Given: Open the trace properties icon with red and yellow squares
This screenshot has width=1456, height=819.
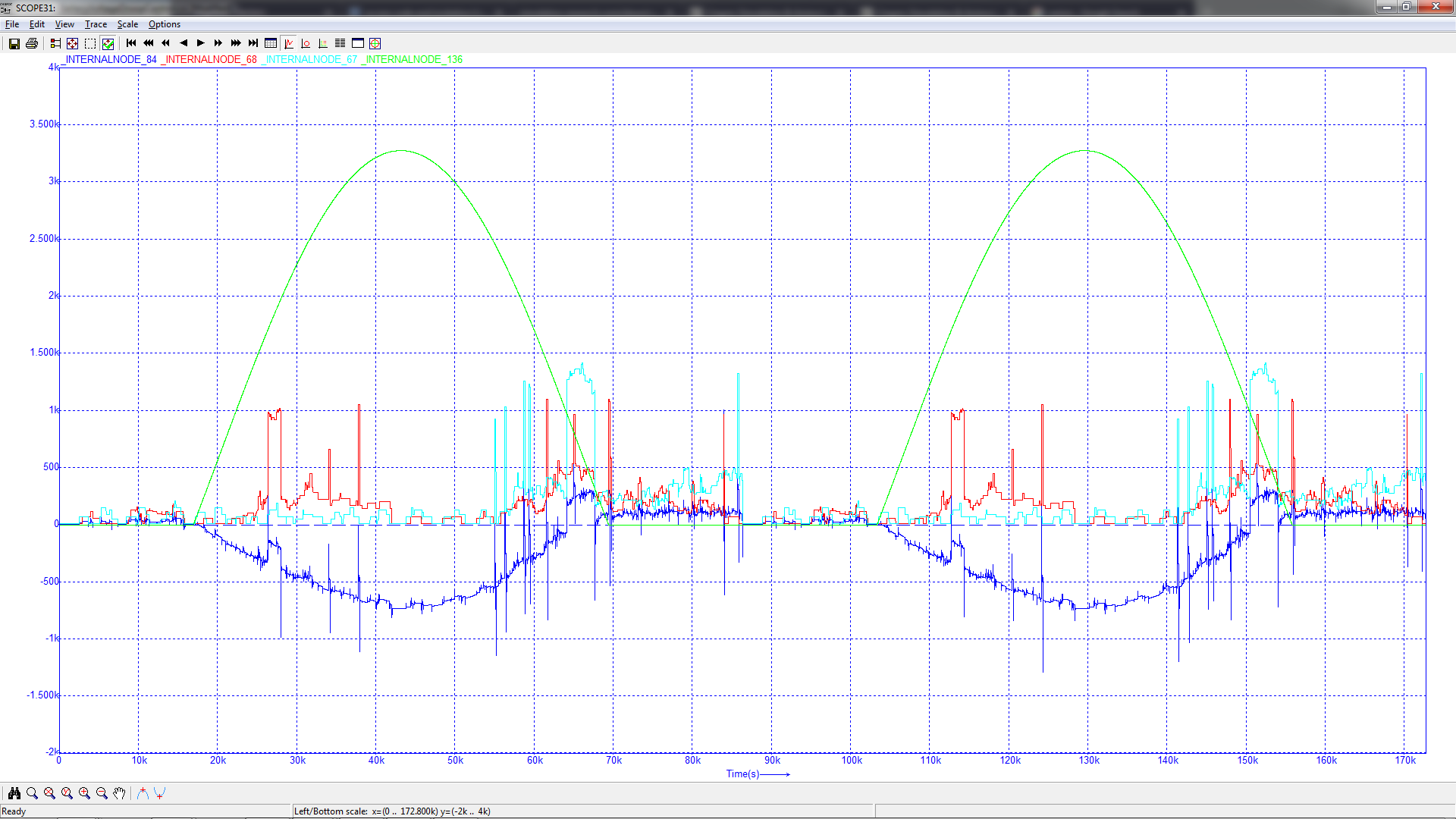Looking at the screenshot, I should [55, 43].
